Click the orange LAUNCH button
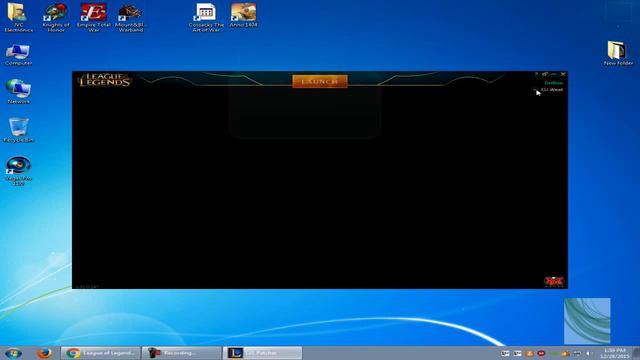The height and width of the screenshot is (360, 640). pos(320,81)
